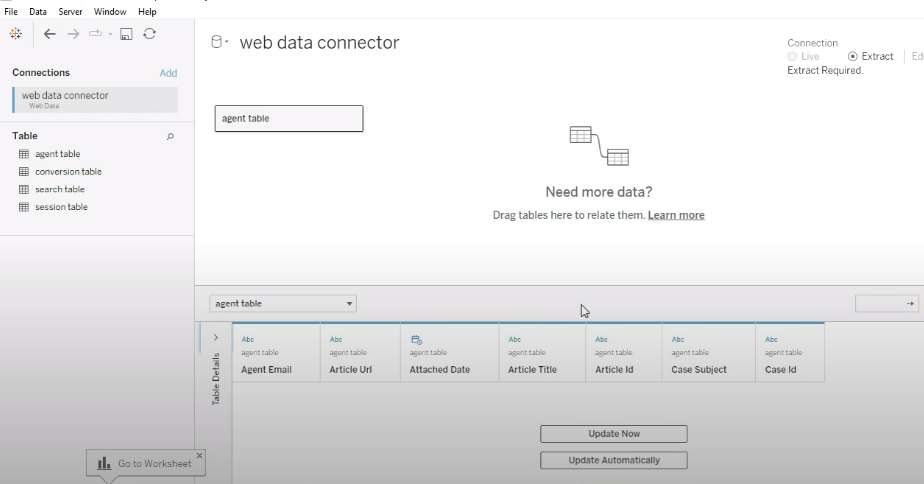Click the refresh data source icon
This screenshot has width=924, height=484.
pyautogui.click(x=149, y=33)
